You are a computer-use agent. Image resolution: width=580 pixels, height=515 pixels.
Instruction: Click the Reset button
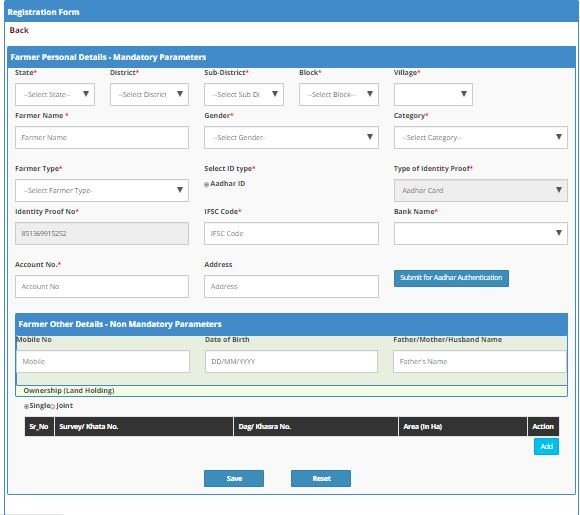pyautogui.click(x=321, y=478)
